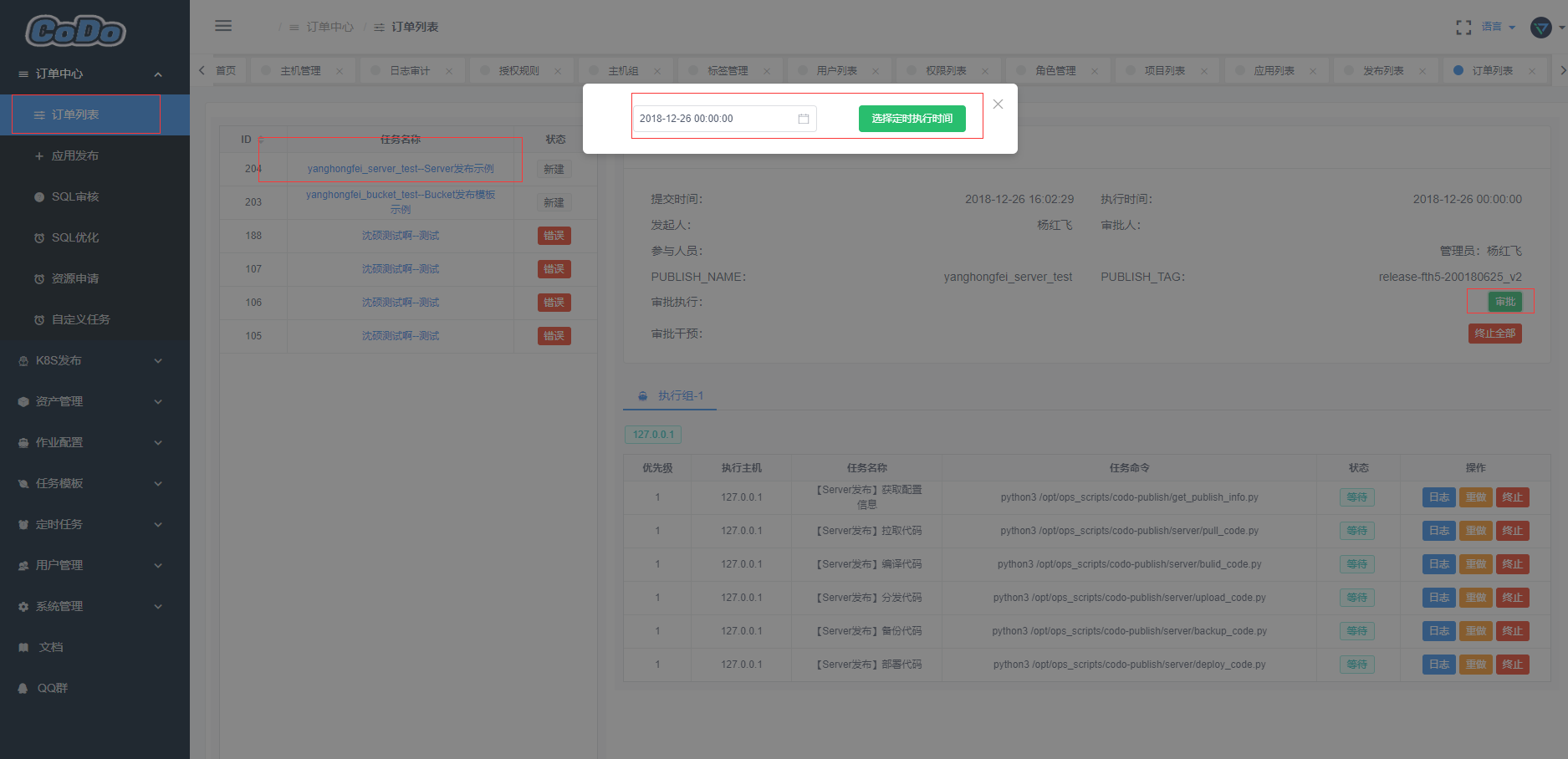The image size is (1568, 759).
Task: Close the 权限列表 tab
Action: coord(985,71)
